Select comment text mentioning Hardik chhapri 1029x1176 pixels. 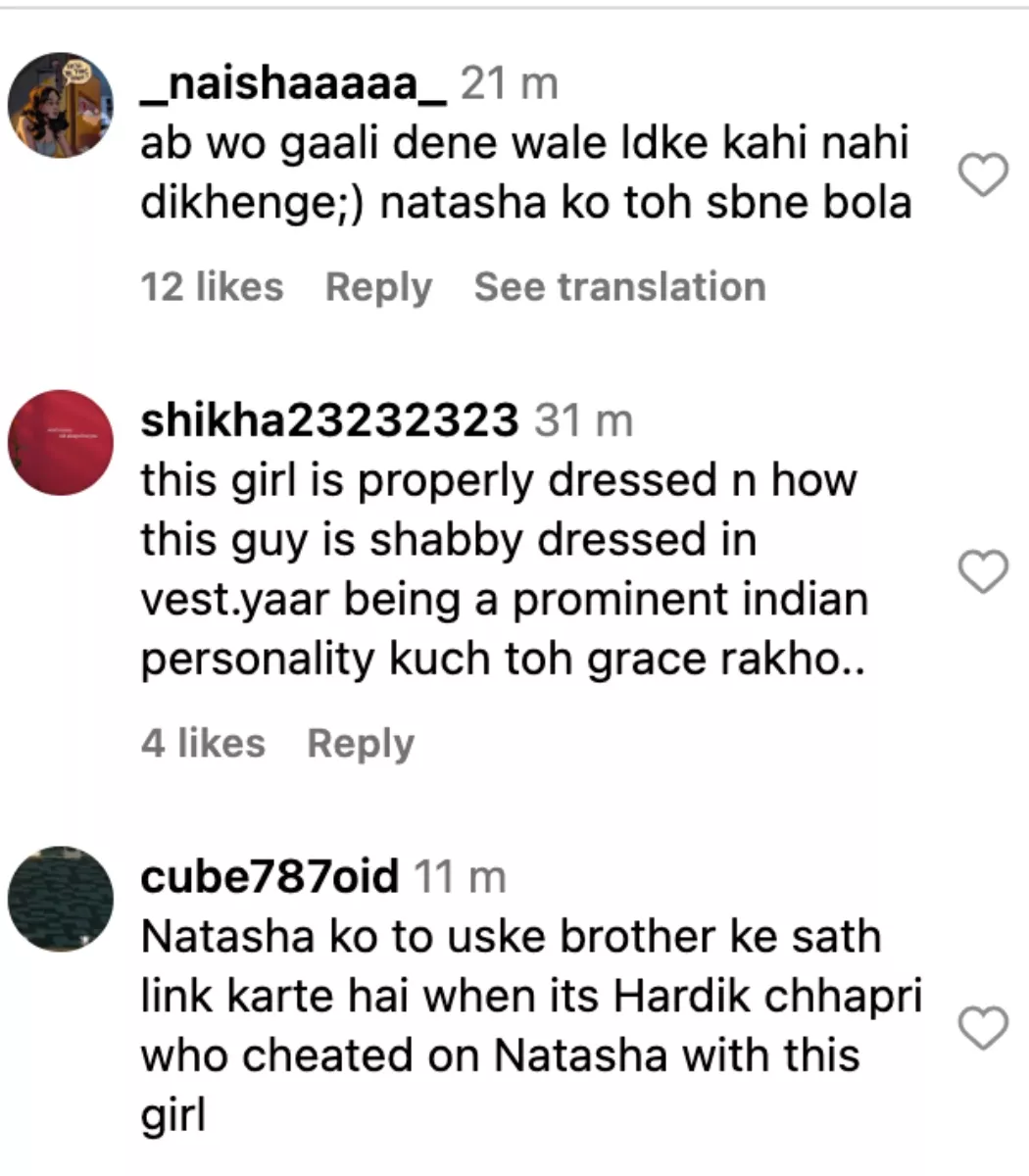tap(532, 1024)
